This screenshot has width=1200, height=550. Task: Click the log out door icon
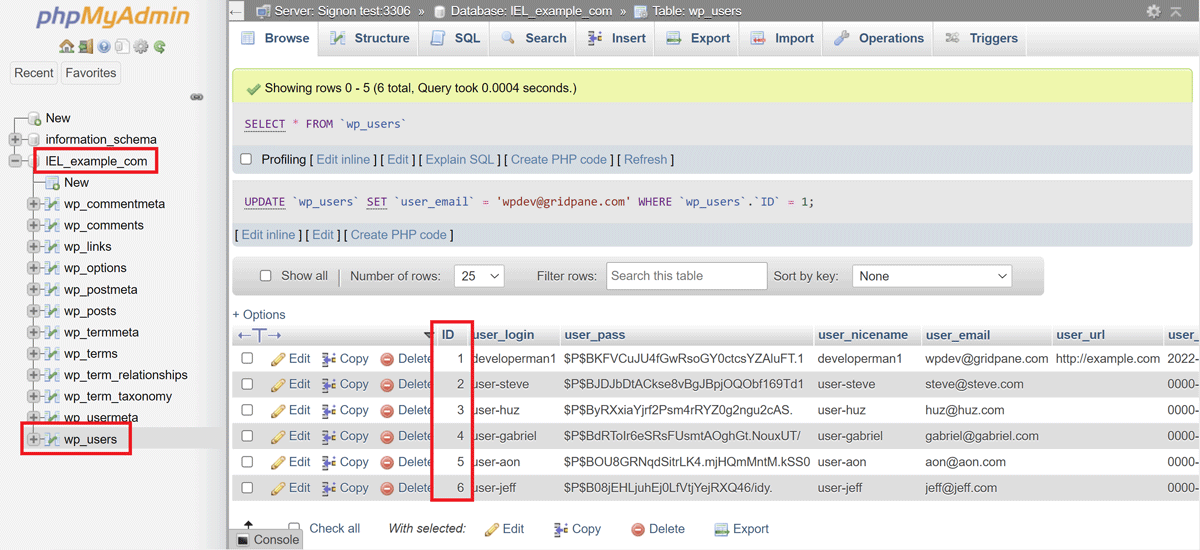coord(85,46)
